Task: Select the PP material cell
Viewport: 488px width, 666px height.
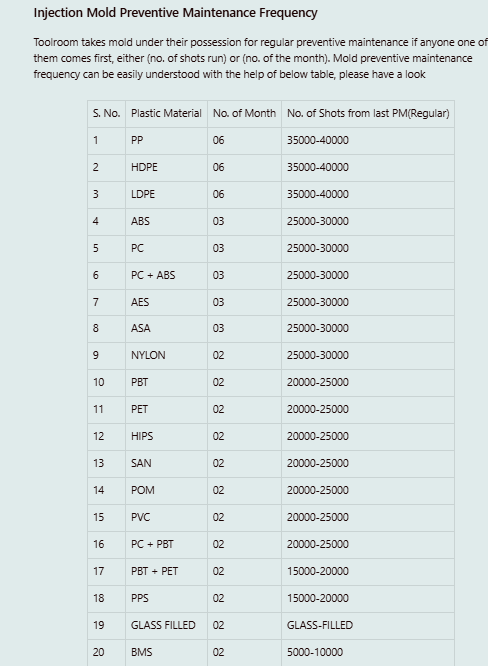Action: (x=166, y=141)
